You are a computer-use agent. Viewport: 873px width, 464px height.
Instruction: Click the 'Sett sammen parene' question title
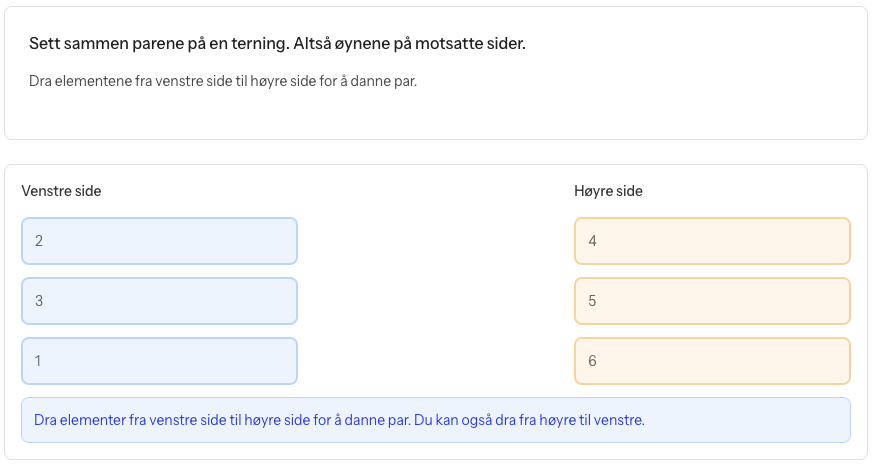(x=277, y=45)
